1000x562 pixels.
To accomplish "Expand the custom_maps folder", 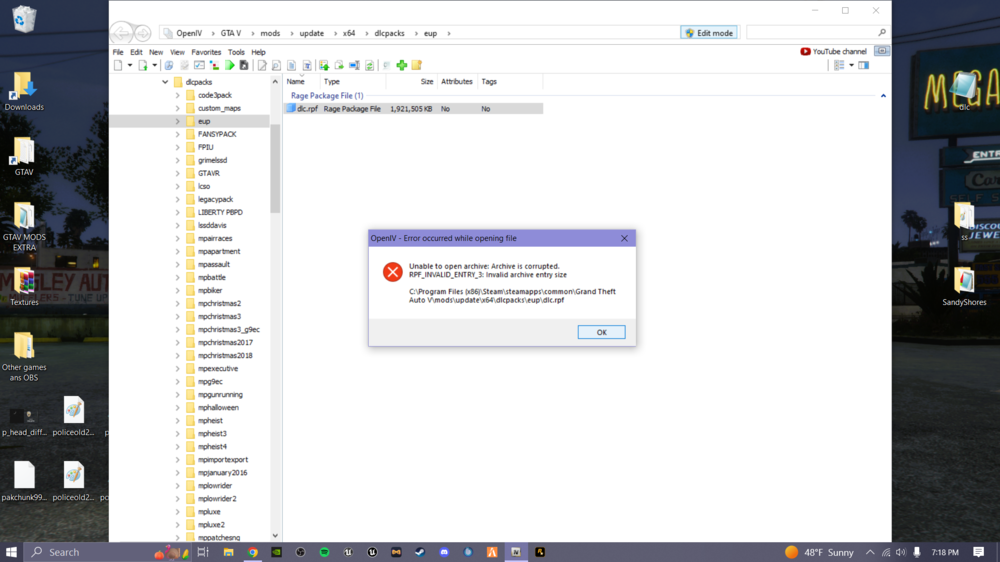I will (177, 108).
